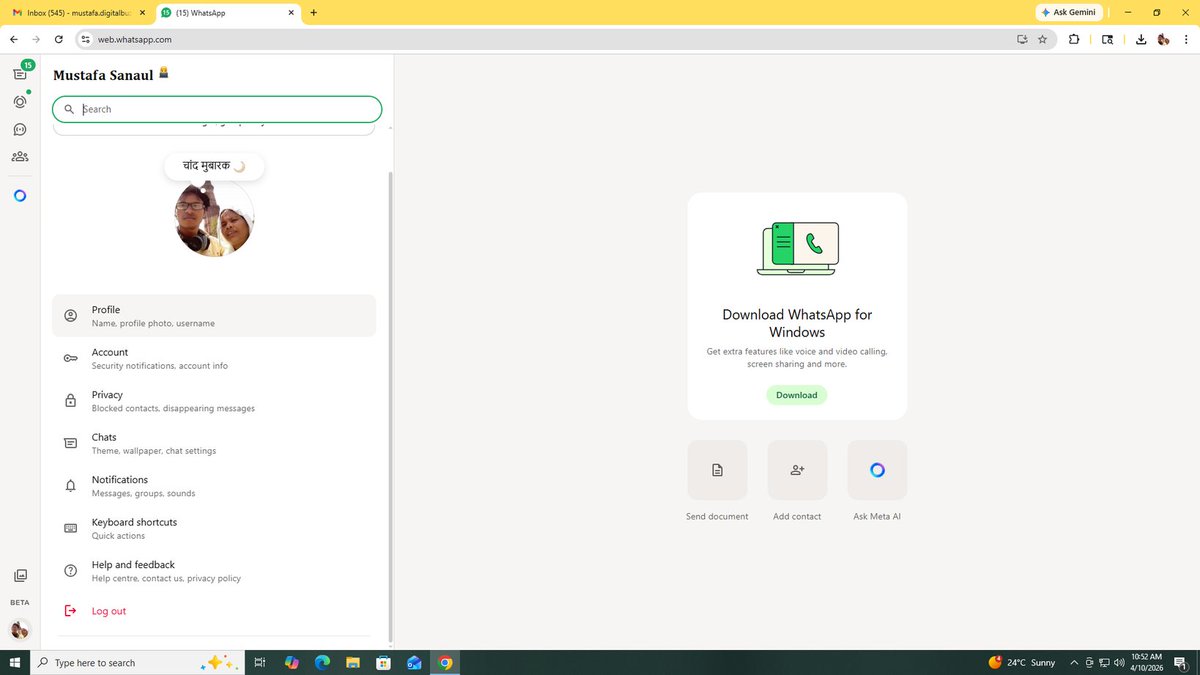Open the Communities panel
Viewport: 1200px width, 675px height.
pos(19,156)
